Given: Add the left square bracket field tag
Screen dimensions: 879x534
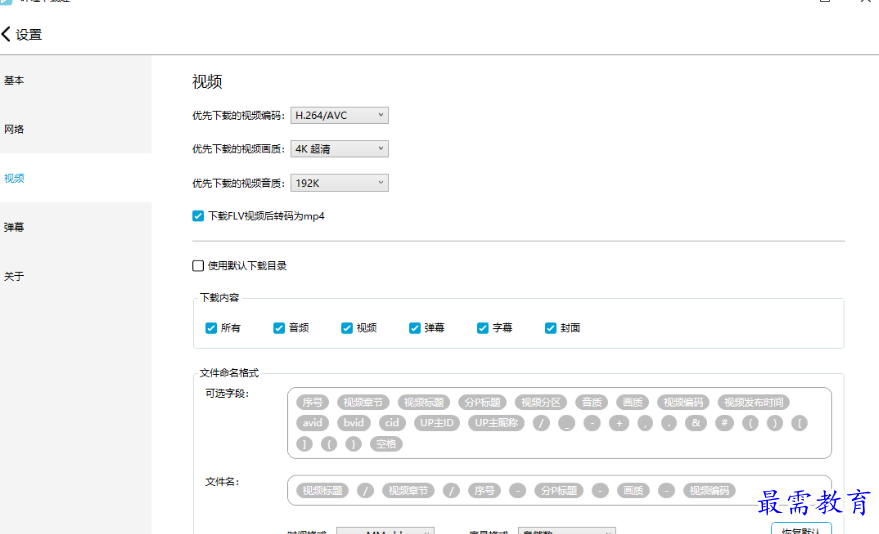Looking at the screenshot, I should coord(799,423).
